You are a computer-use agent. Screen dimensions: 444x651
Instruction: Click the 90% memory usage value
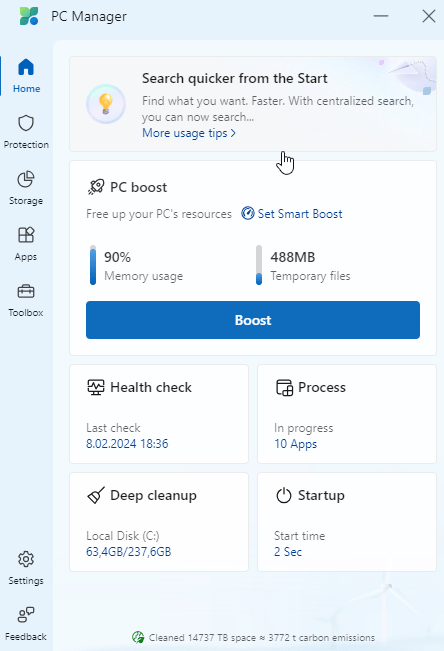(x=117, y=257)
